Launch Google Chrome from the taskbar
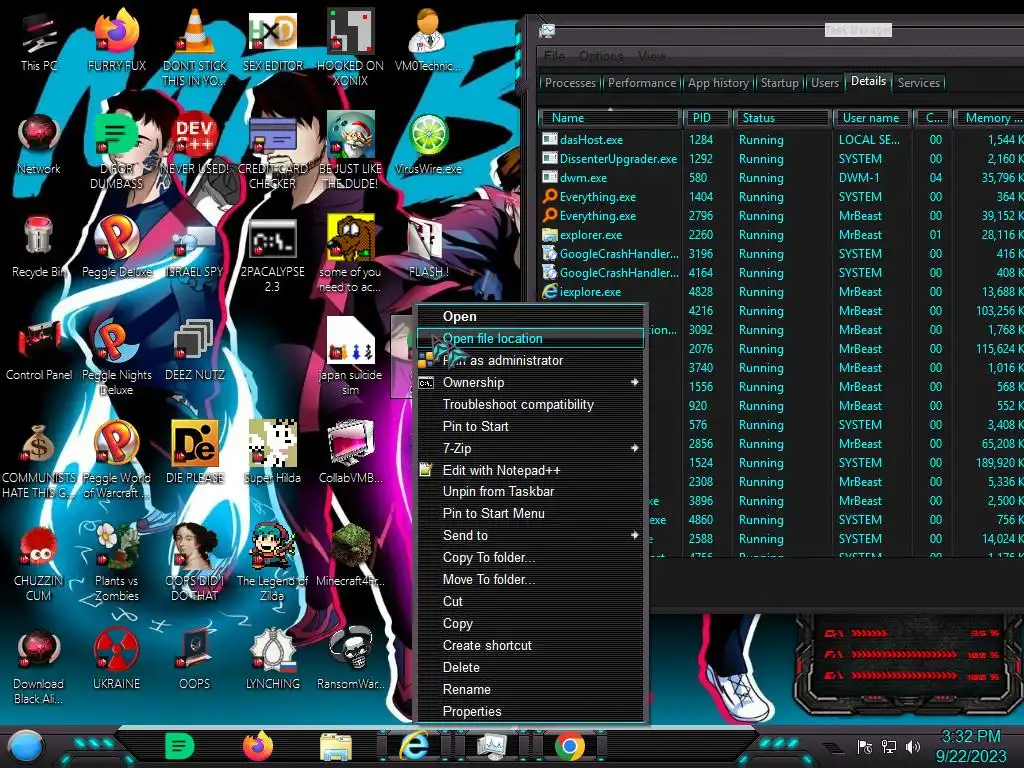The image size is (1024, 768). (569, 746)
